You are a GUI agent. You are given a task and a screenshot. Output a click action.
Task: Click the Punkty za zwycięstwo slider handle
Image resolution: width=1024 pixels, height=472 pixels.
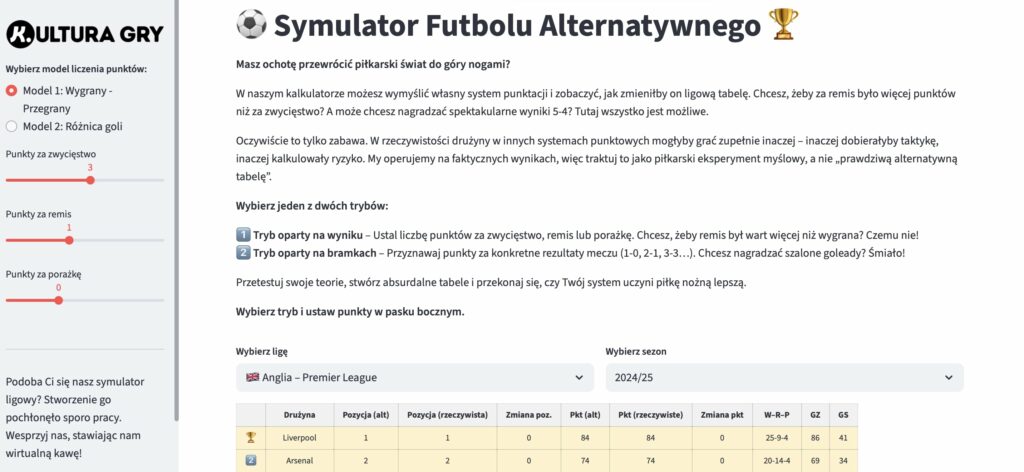point(90,180)
